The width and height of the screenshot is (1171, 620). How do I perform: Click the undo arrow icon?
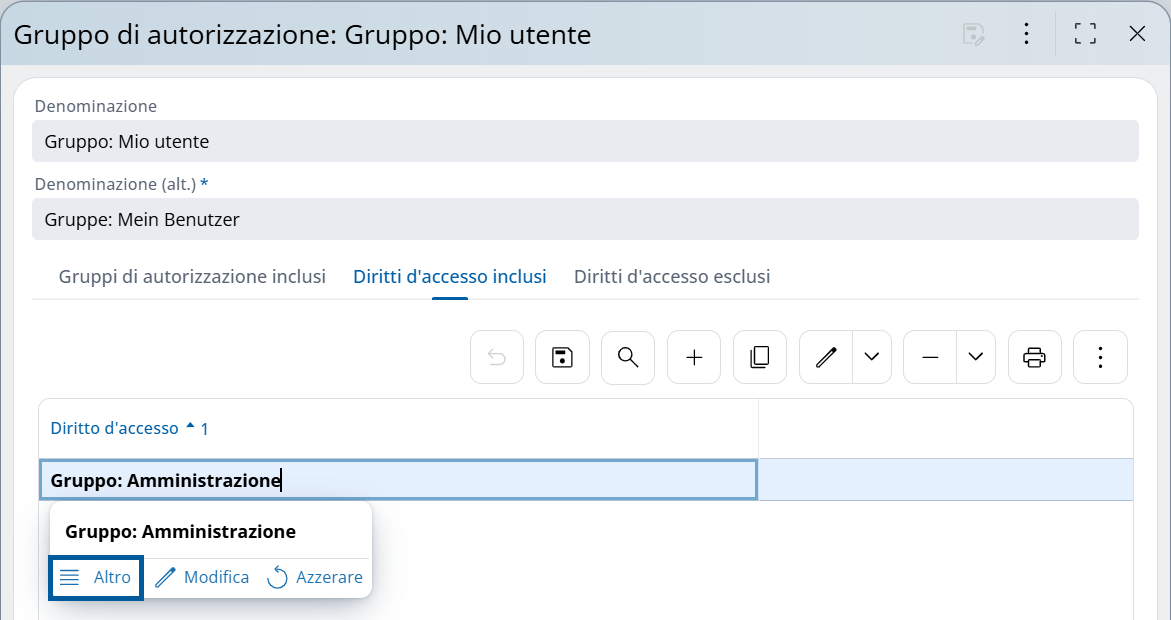point(497,357)
